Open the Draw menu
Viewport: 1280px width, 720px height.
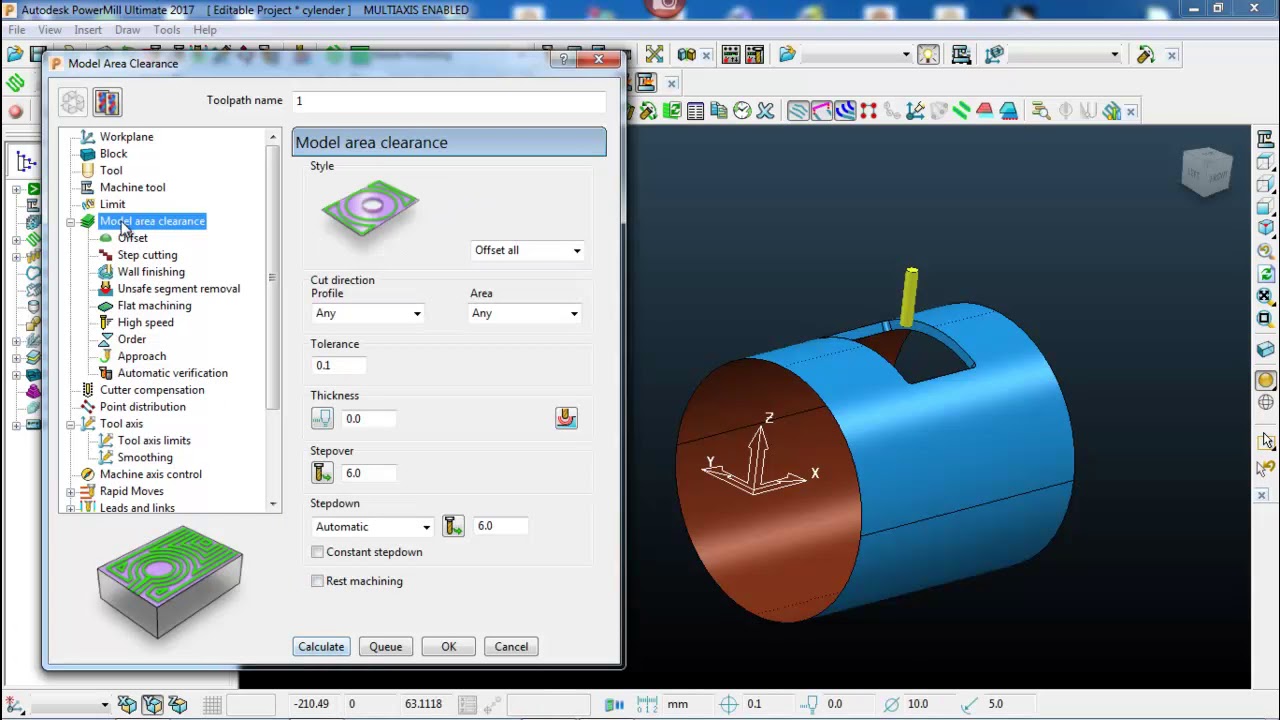tap(127, 30)
